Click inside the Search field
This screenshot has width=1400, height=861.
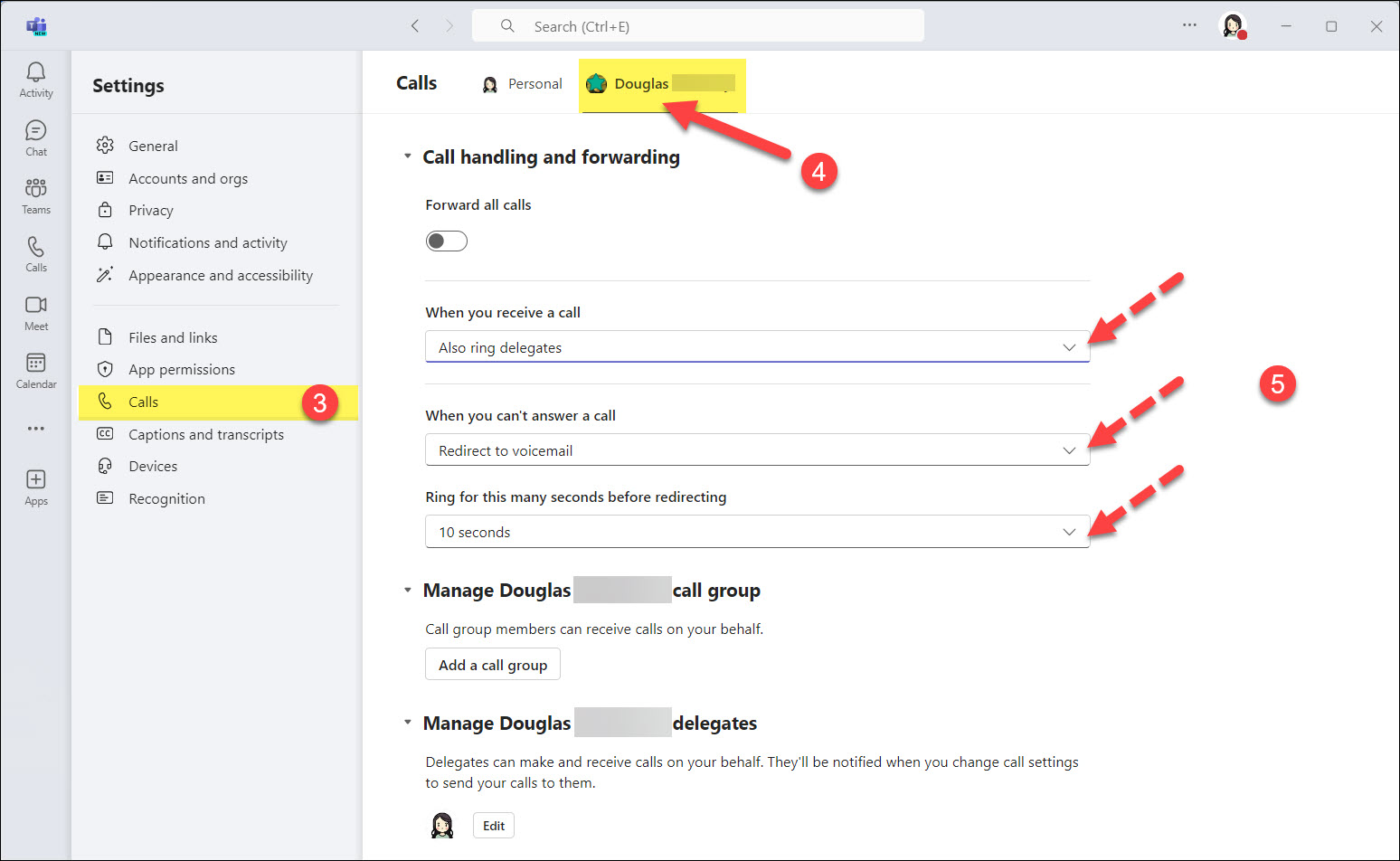696,25
